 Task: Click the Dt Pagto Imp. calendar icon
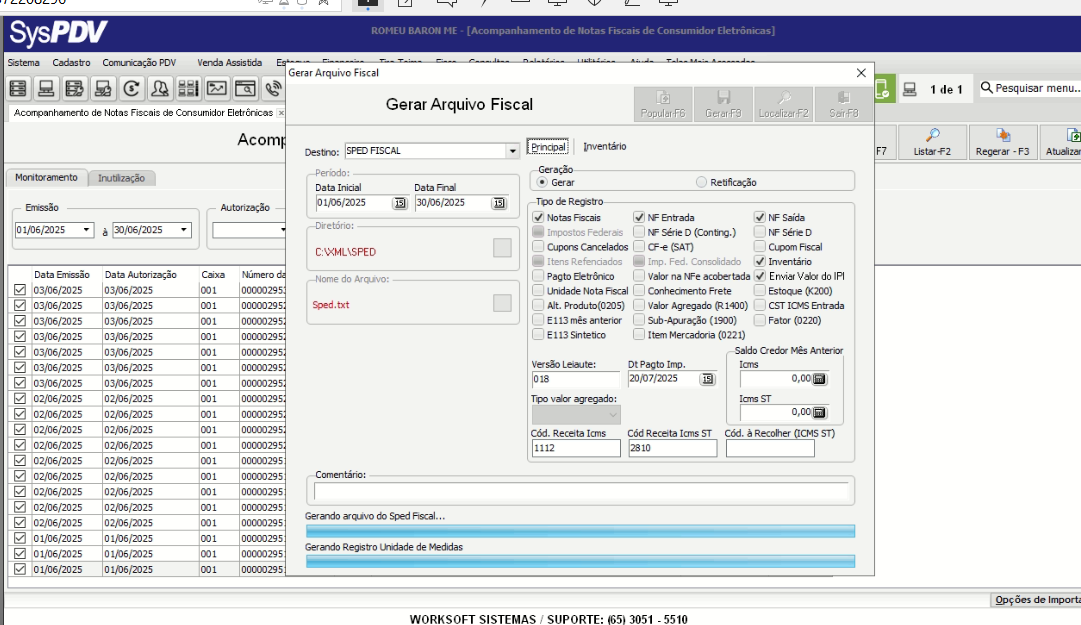pos(707,379)
